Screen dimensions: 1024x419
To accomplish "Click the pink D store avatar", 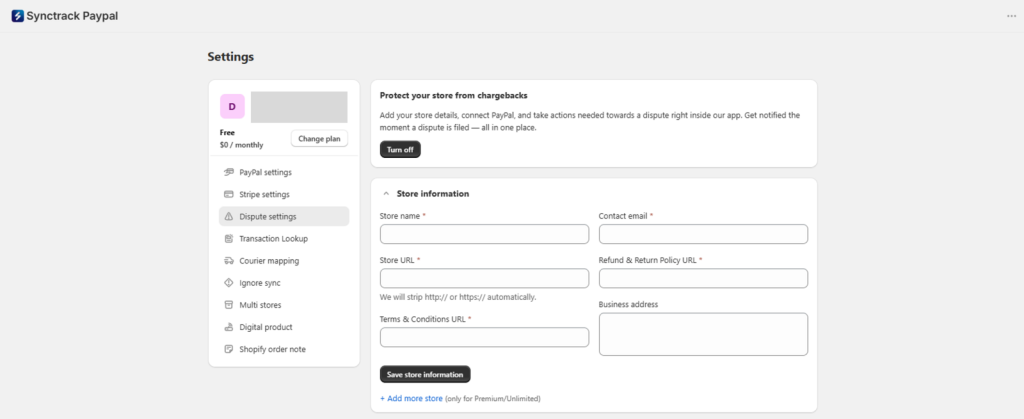I will [x=232, y=106].
